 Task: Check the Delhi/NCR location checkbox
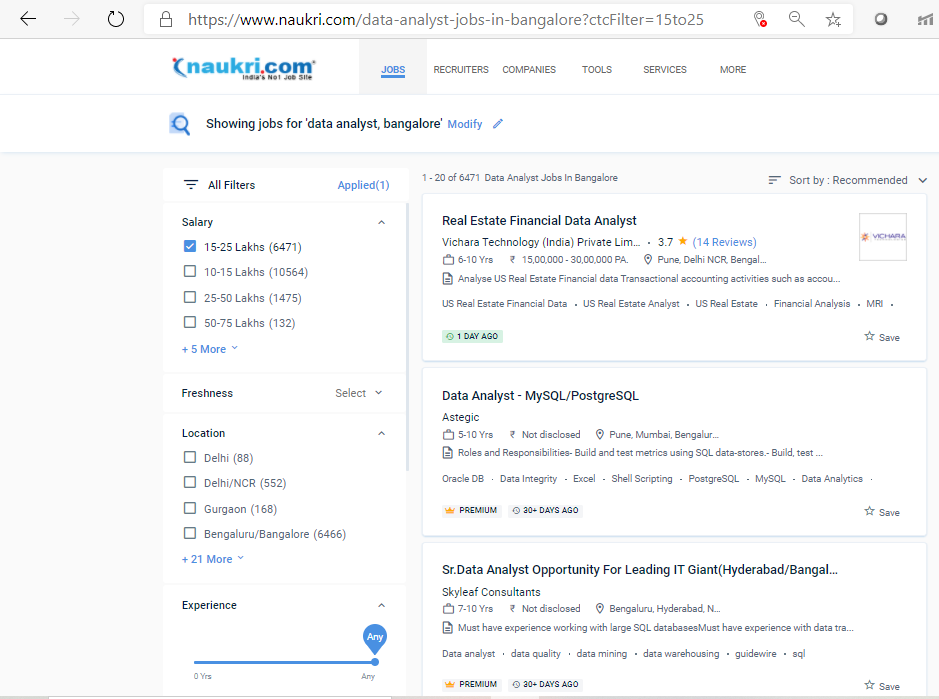tap(190, 482)
